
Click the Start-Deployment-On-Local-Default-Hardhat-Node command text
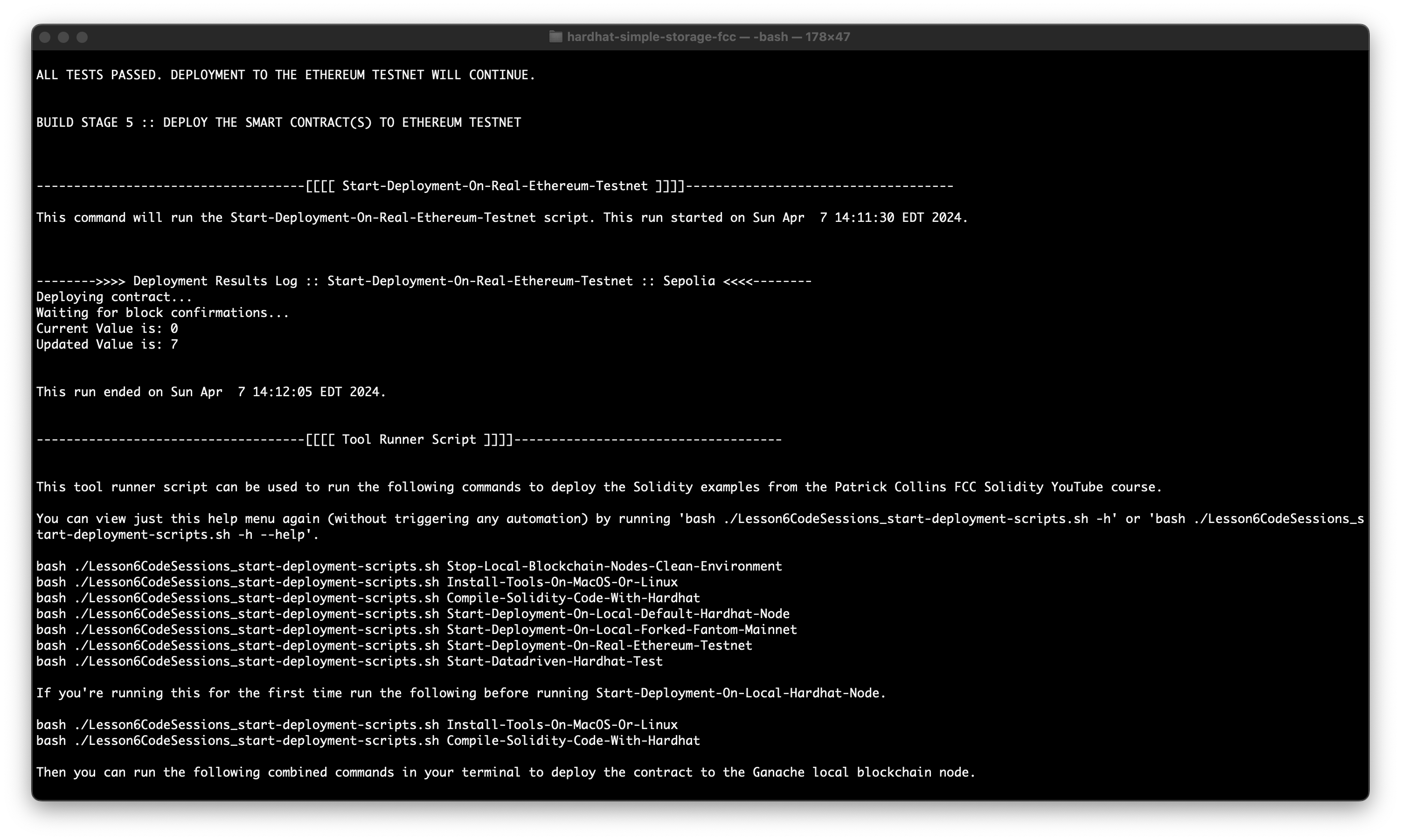point(618,614)
